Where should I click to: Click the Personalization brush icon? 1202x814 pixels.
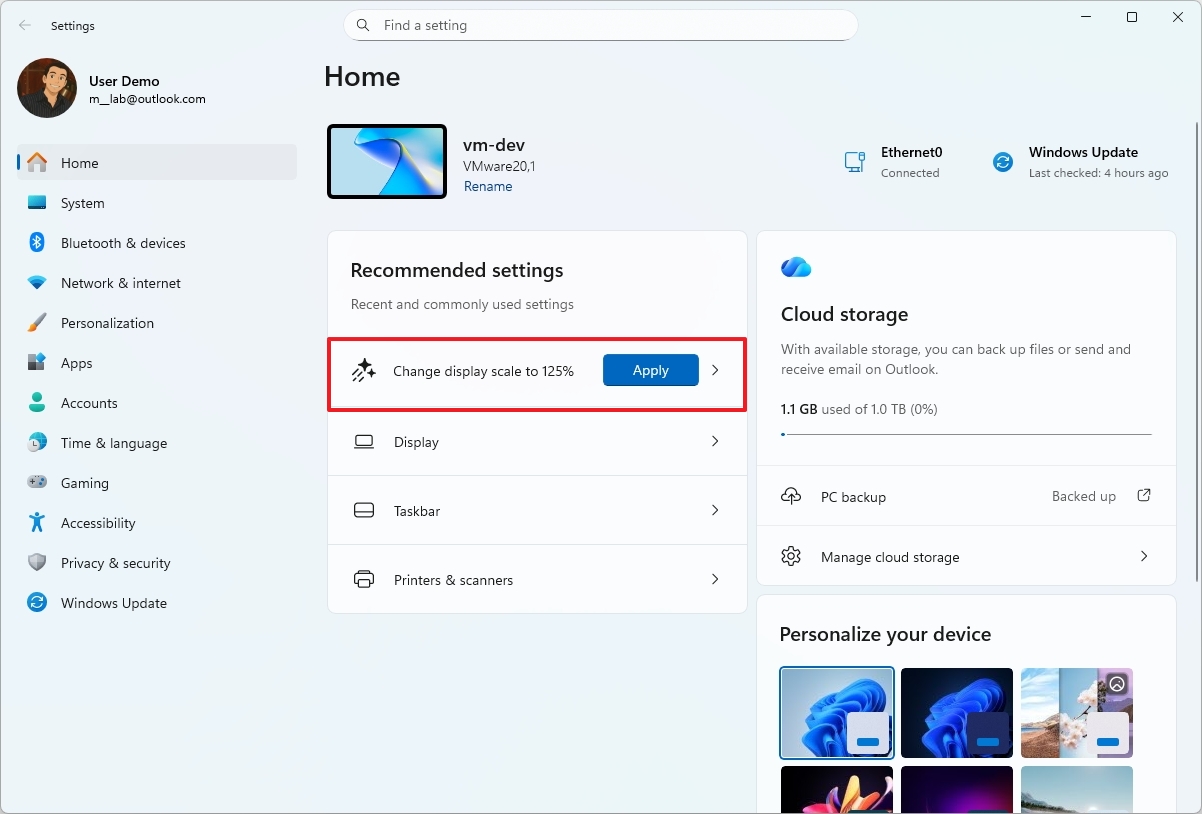[38, 323]
